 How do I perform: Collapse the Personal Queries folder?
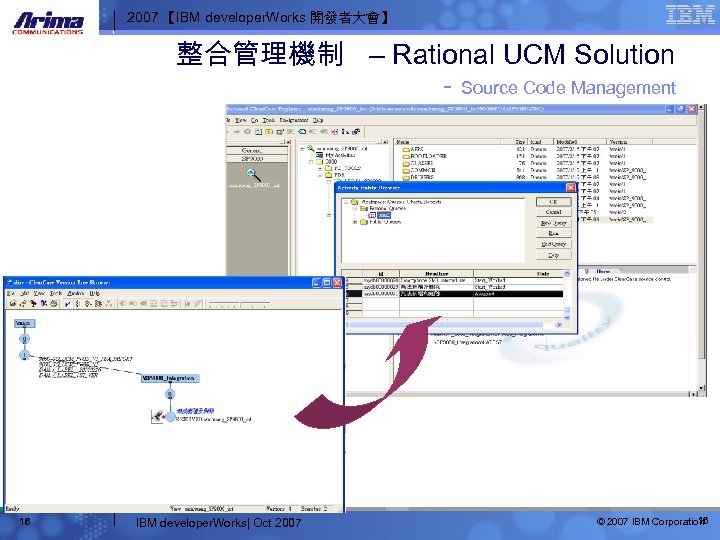click(355, 208)
